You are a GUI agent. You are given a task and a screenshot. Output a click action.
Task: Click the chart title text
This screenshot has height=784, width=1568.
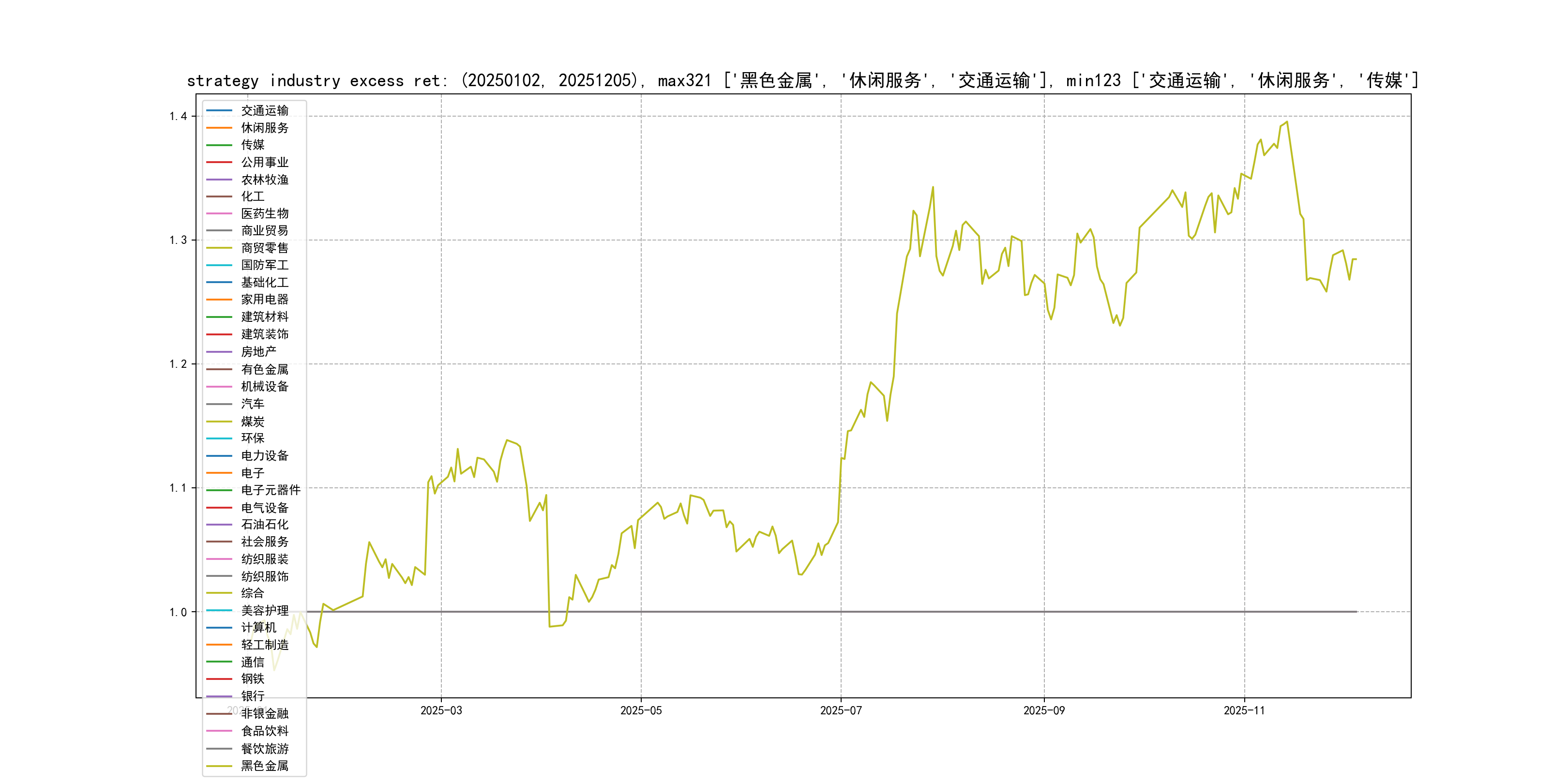click(802, 80)
